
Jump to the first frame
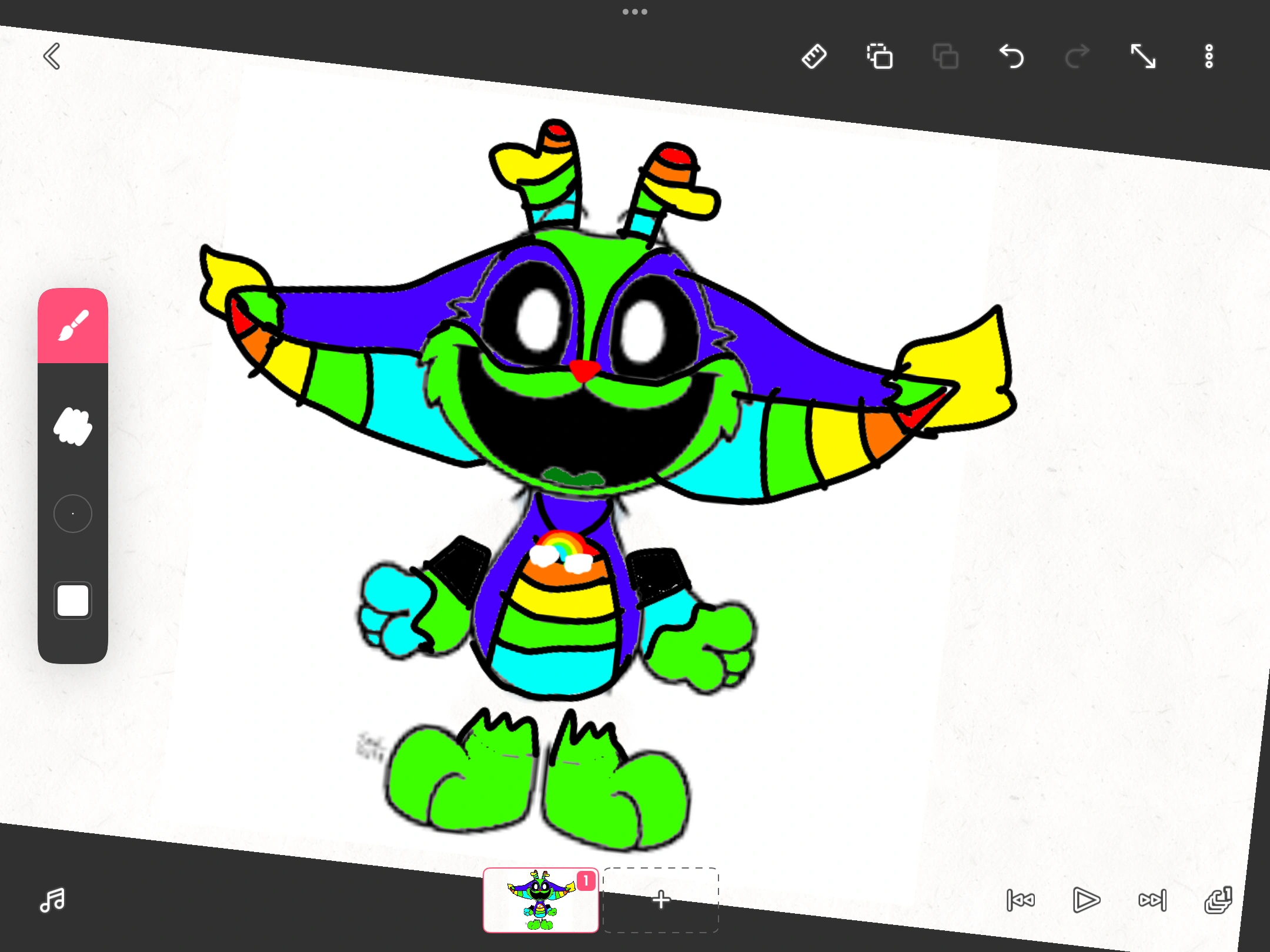pyautogui.click(x=1021, y=900)
